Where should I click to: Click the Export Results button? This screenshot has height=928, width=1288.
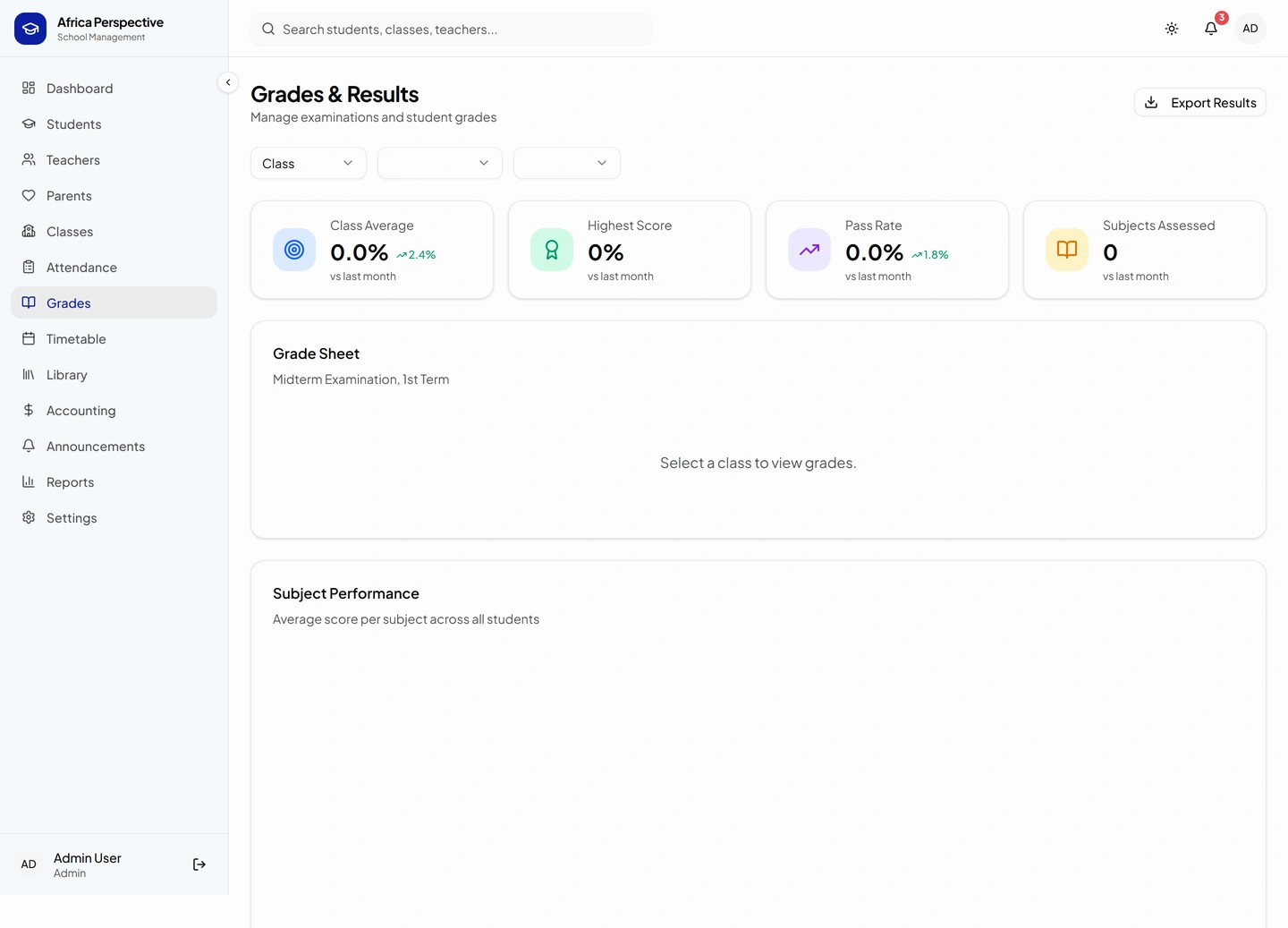tap(1200, 102)
